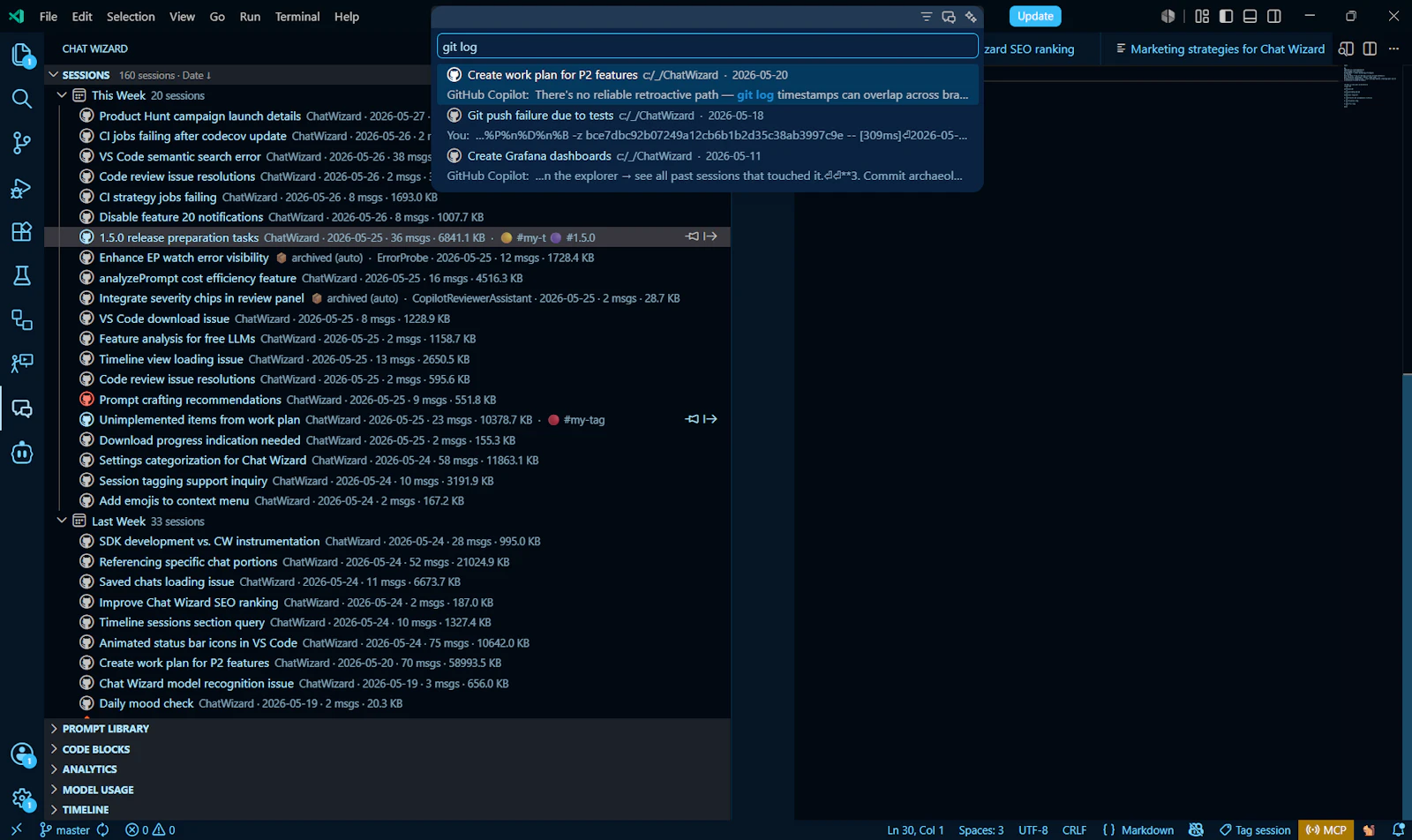Click the sparkle icon in search popup
This screenshot has height=840, width=1412.
[x=971, y=17]
